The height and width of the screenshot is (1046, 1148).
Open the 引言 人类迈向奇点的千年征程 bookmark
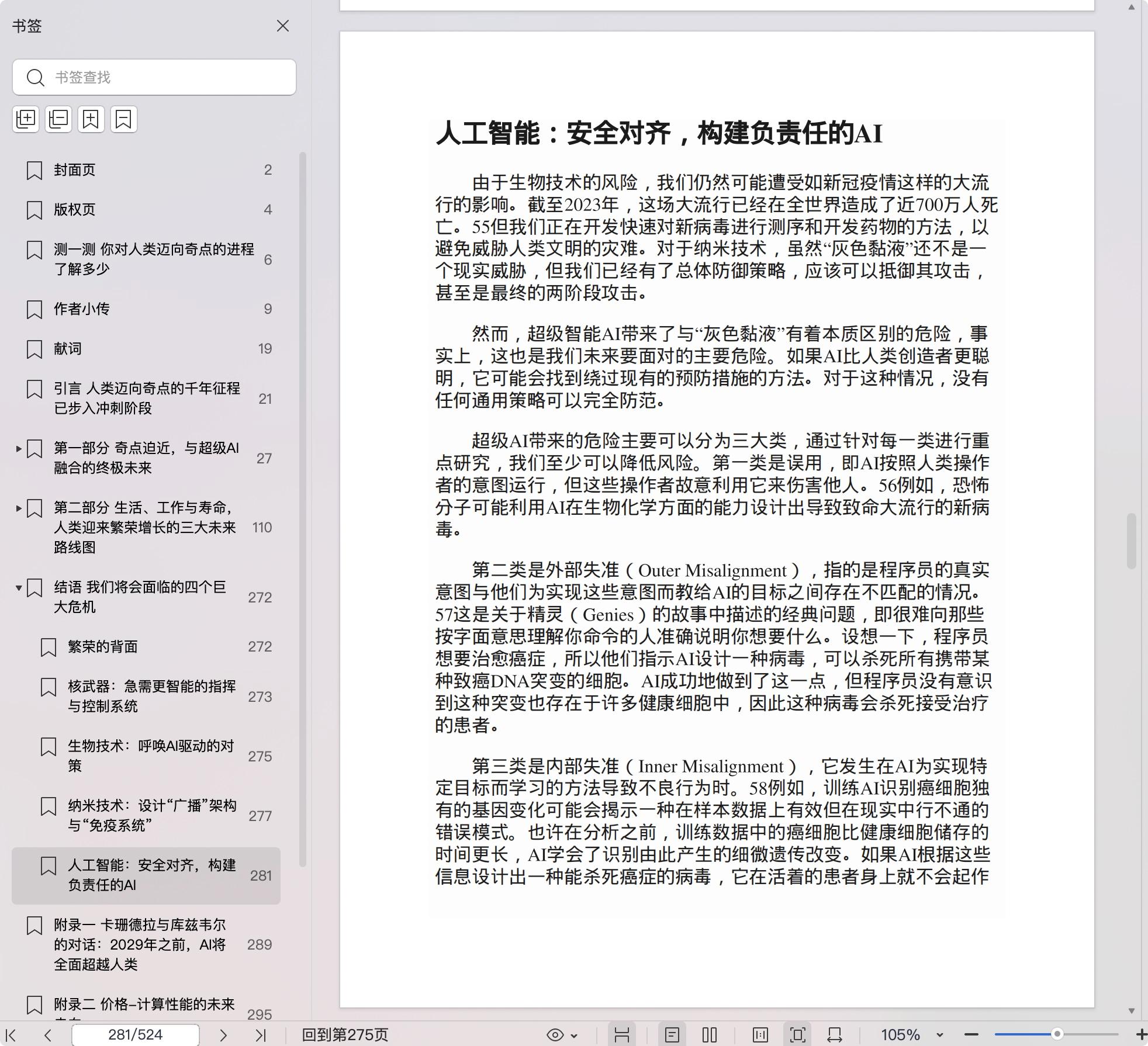(147, 398)
